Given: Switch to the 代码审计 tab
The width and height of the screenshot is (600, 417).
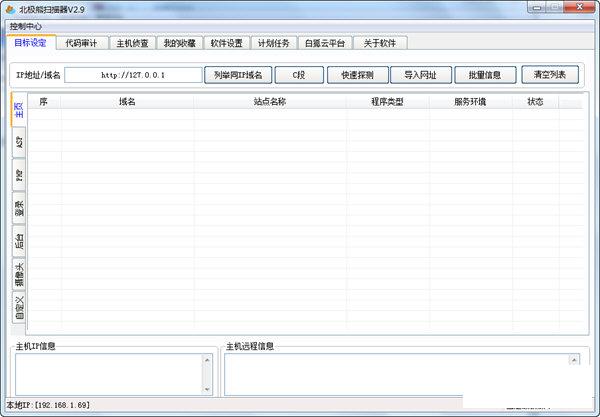Looking at the screenshot, I should pyautogui.click(x=81, y=43).
